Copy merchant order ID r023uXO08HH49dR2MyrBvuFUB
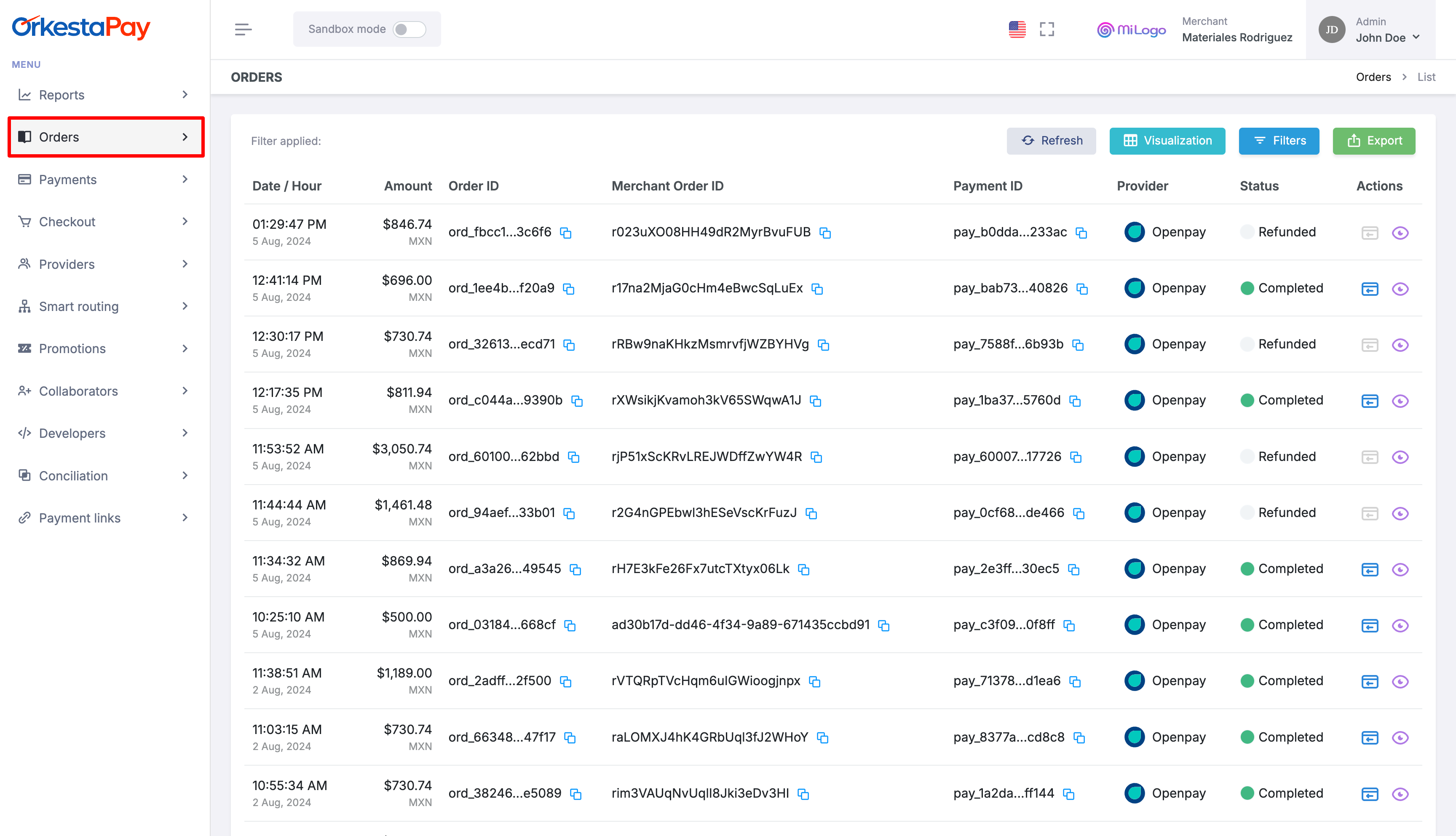The width and height of the screenshot is (1456, 836). point(825,233)
